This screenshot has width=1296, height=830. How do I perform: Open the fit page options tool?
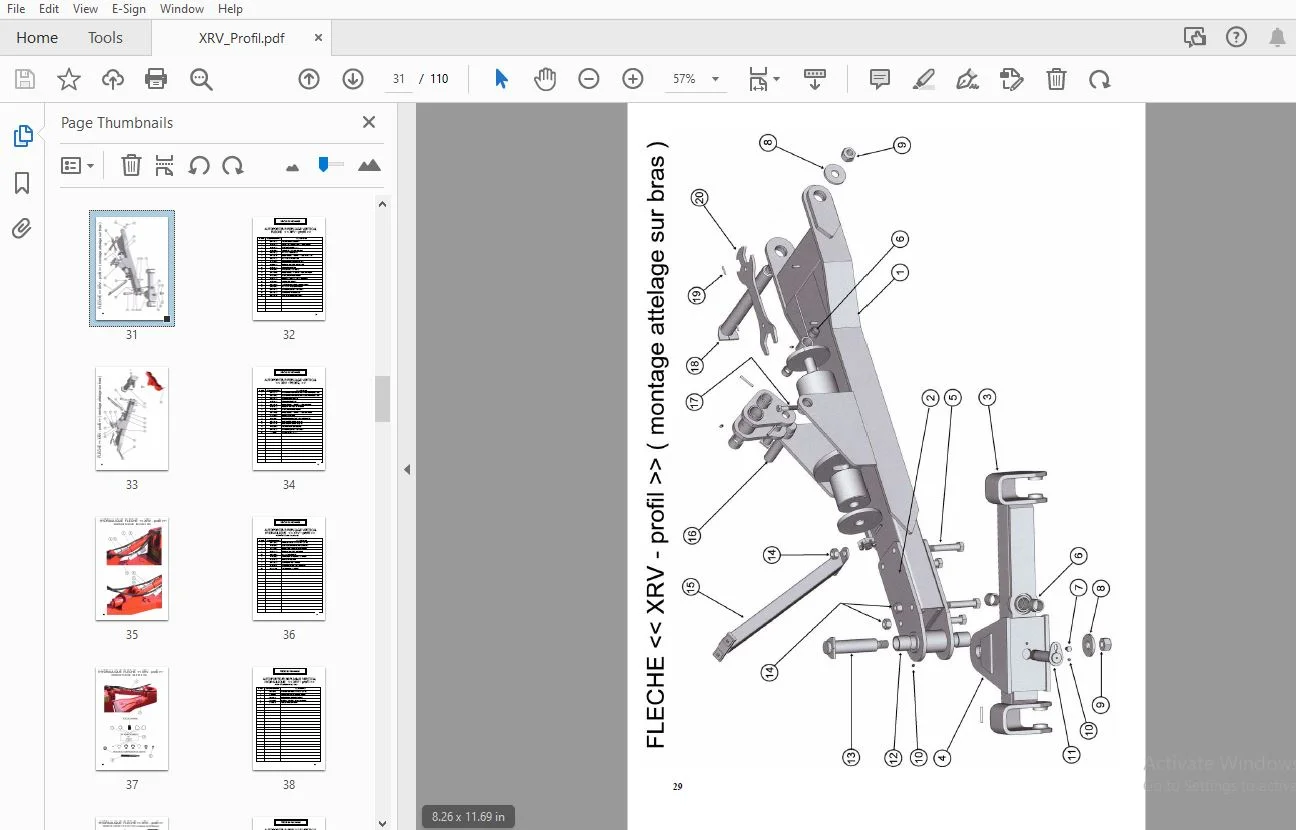coord(765,80)
